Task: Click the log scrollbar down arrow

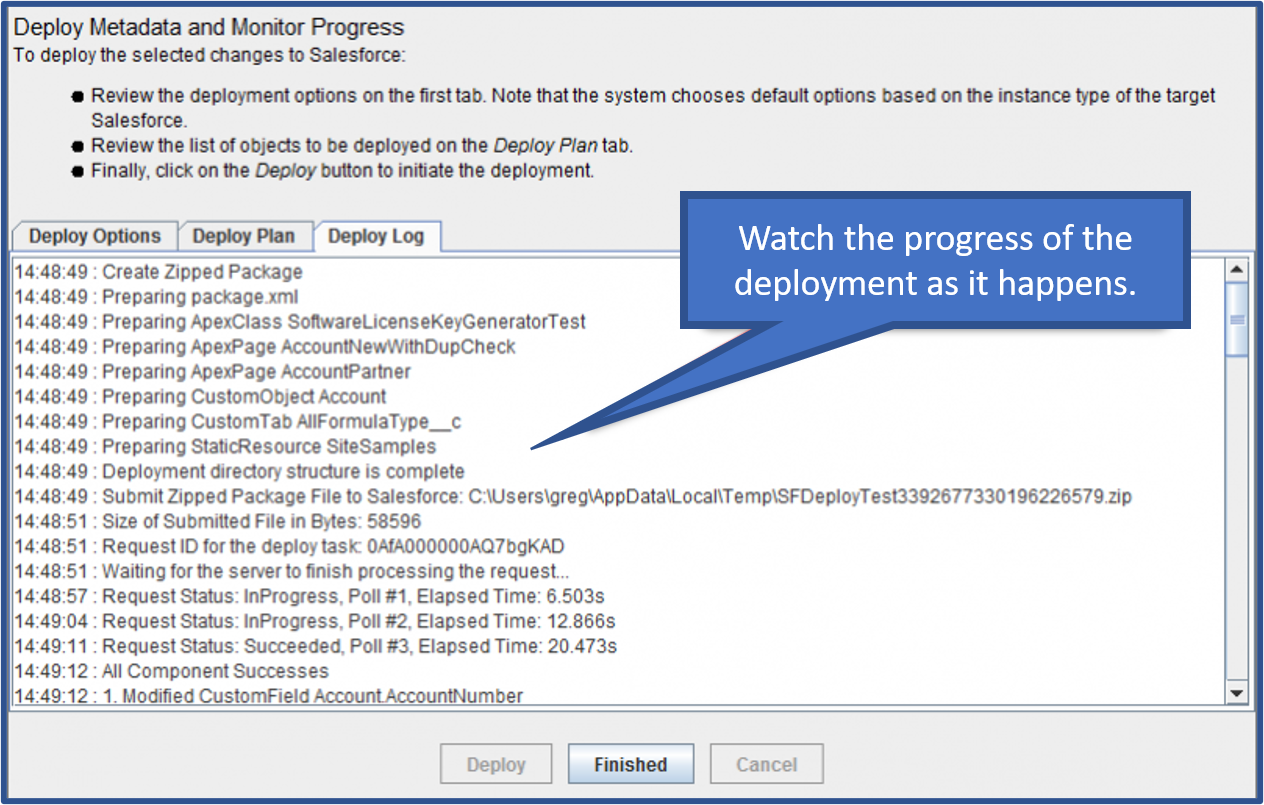Action: (x=1237, y=693)
